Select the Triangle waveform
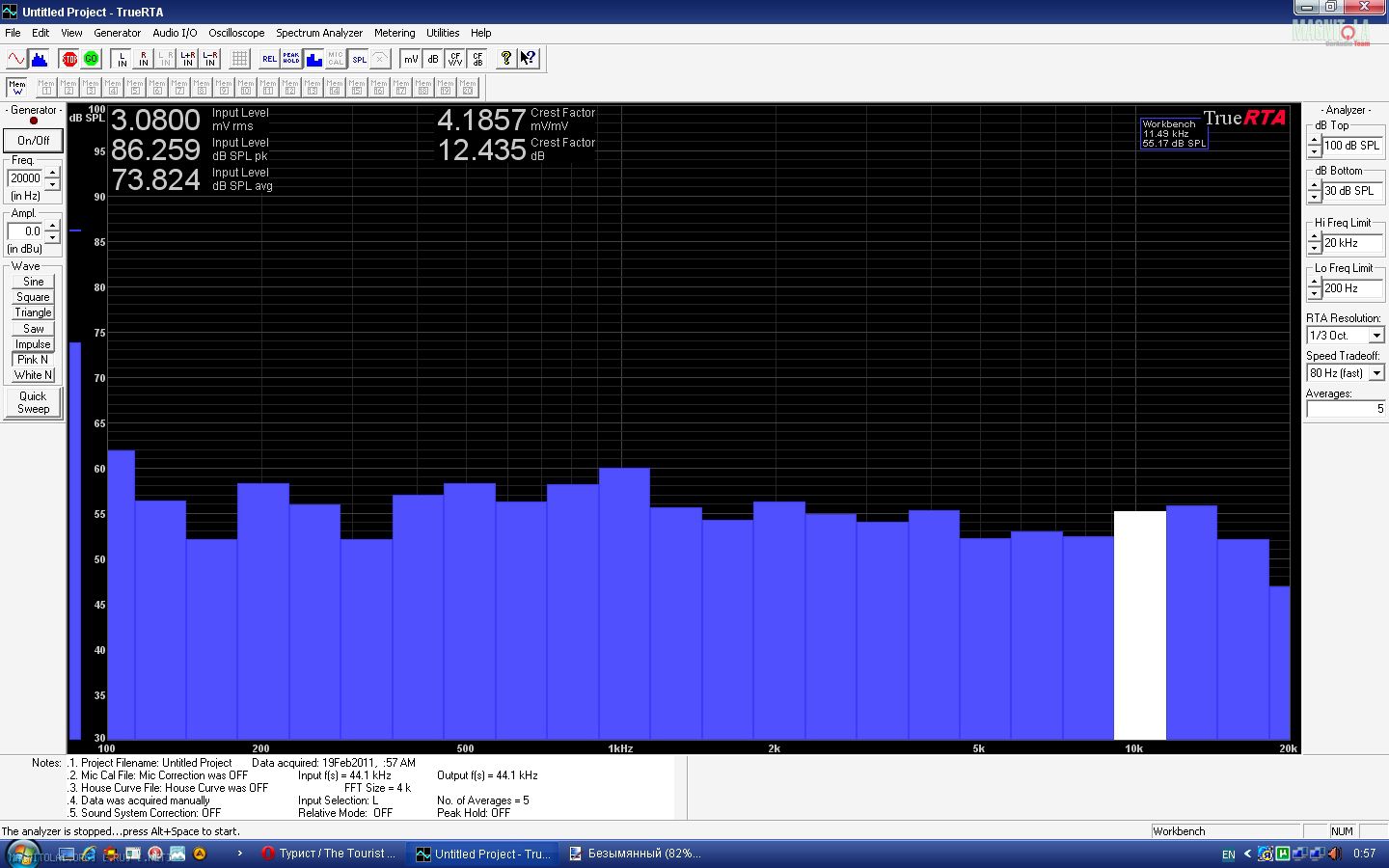 coord(33,312)
